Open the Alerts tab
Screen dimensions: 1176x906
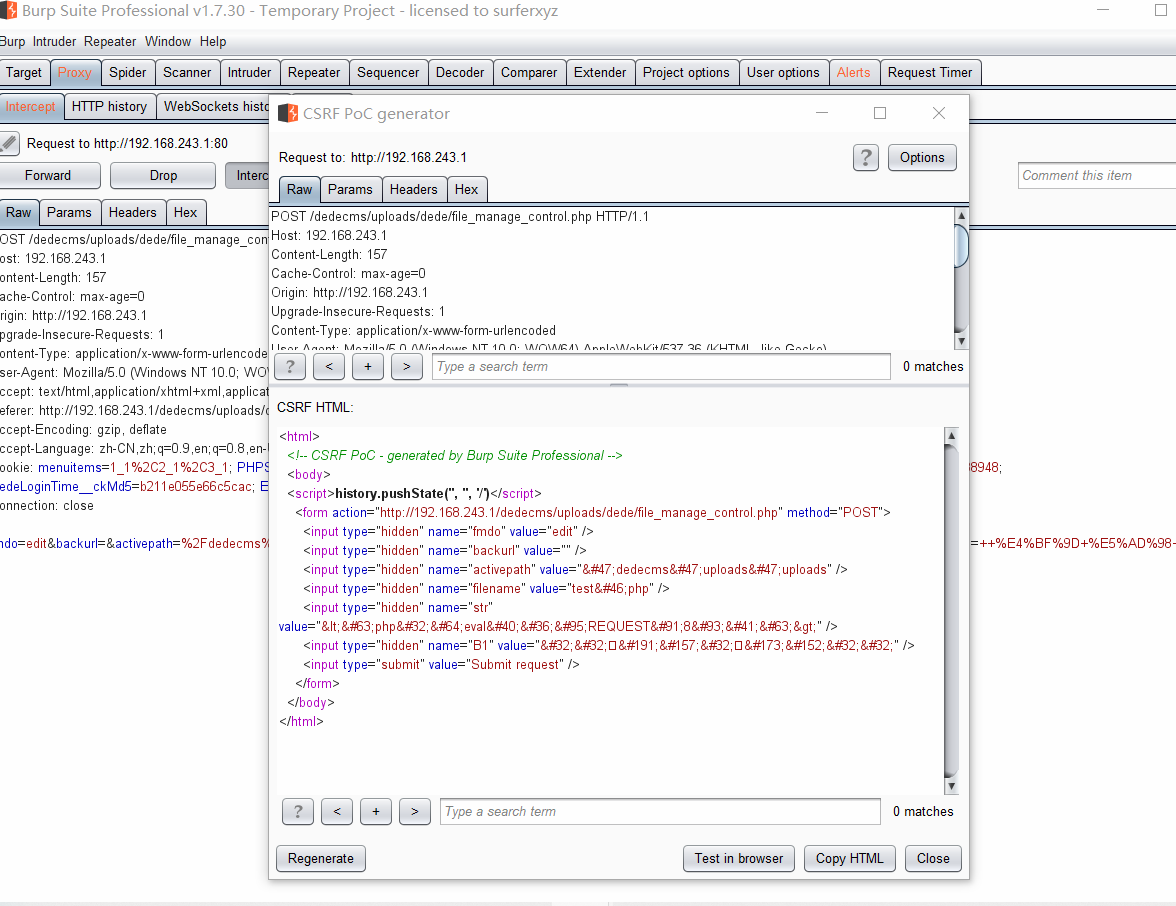click(x=854, y=73)
